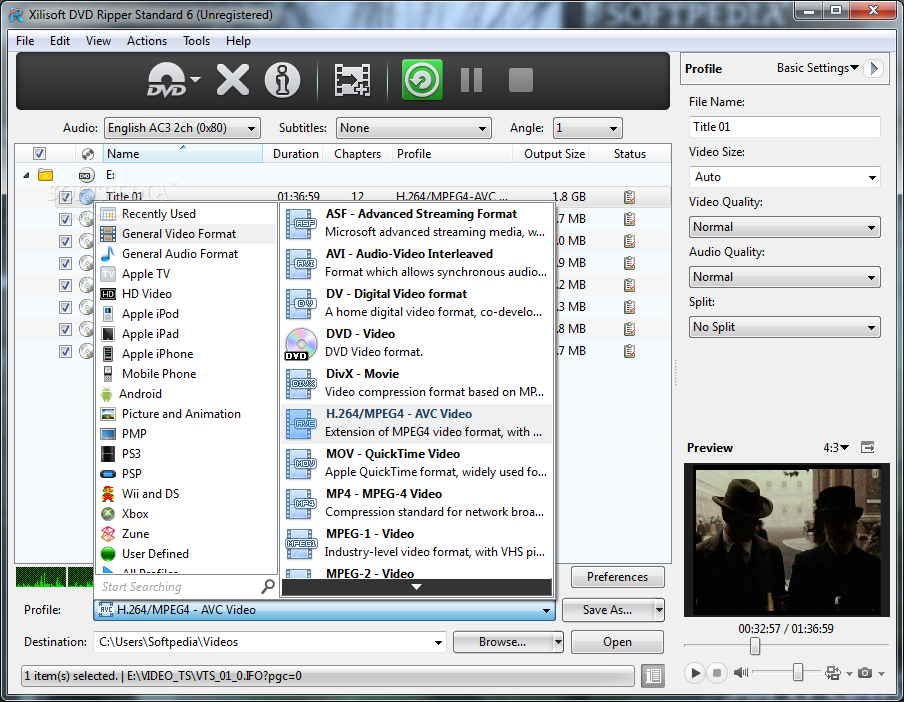Select DivX - Movie profile
Image resolution: width=904 pixels, height=702 pixels.
pos(416,383)
